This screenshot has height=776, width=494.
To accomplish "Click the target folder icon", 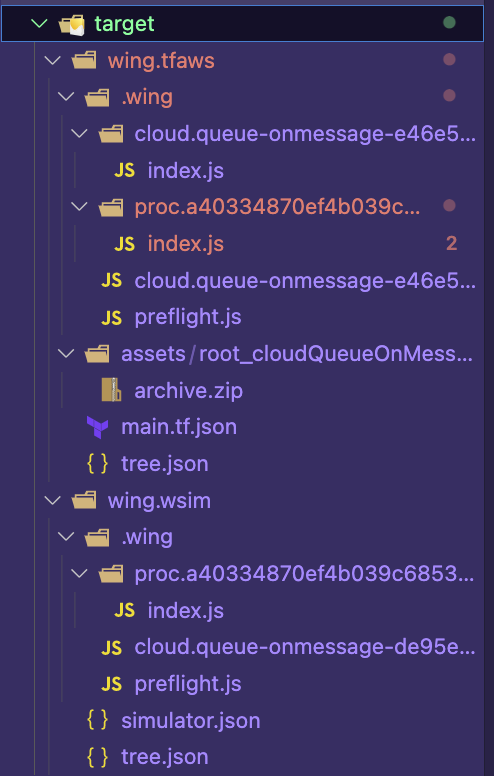I will (x=73, y=24).
